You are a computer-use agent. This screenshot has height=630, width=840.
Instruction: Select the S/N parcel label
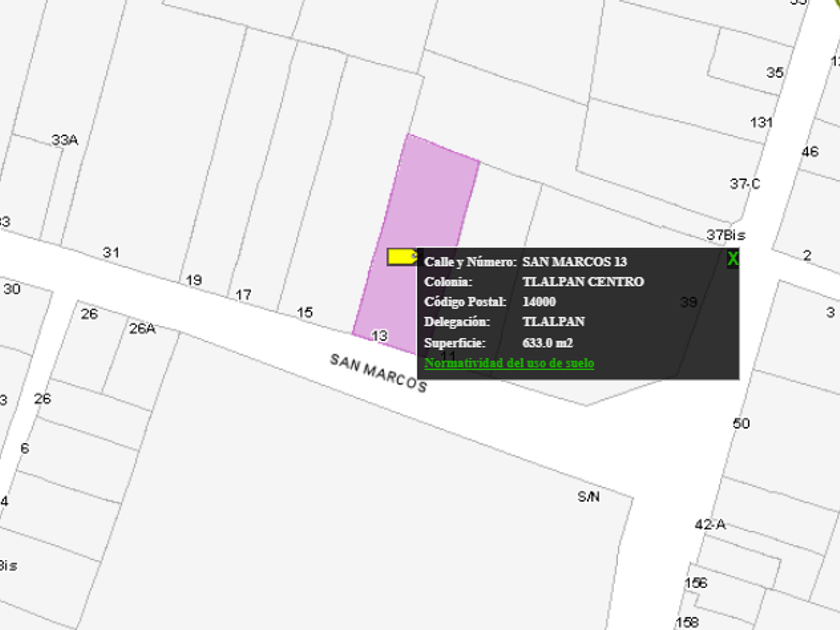[x=588, y=497]
